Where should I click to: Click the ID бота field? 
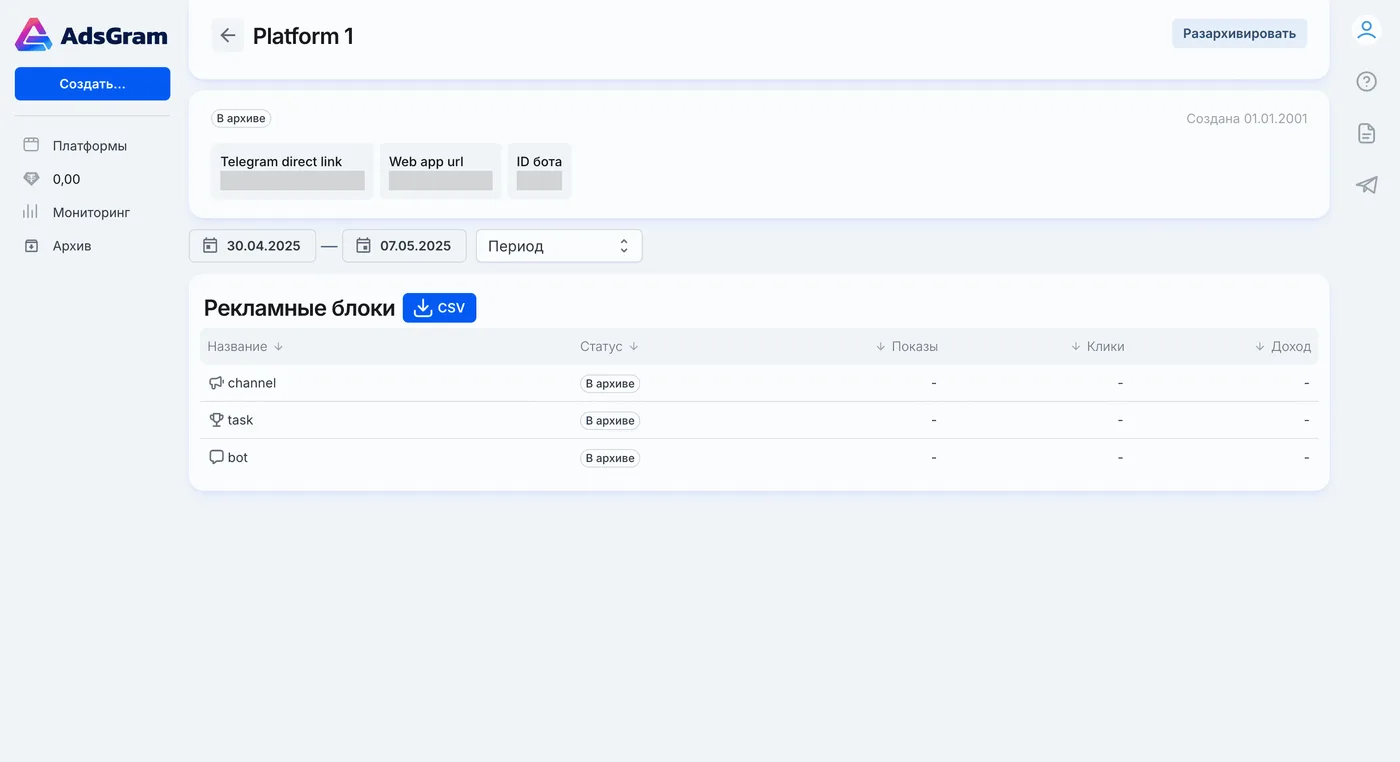point(539,171)
